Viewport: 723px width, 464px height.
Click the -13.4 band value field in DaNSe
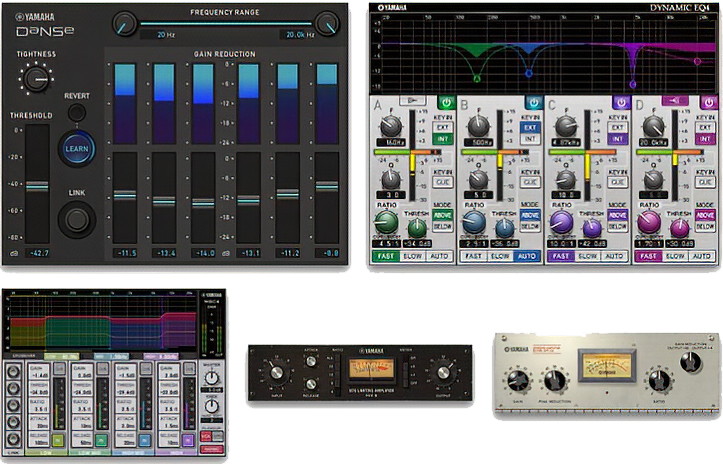tap(164, 253)
